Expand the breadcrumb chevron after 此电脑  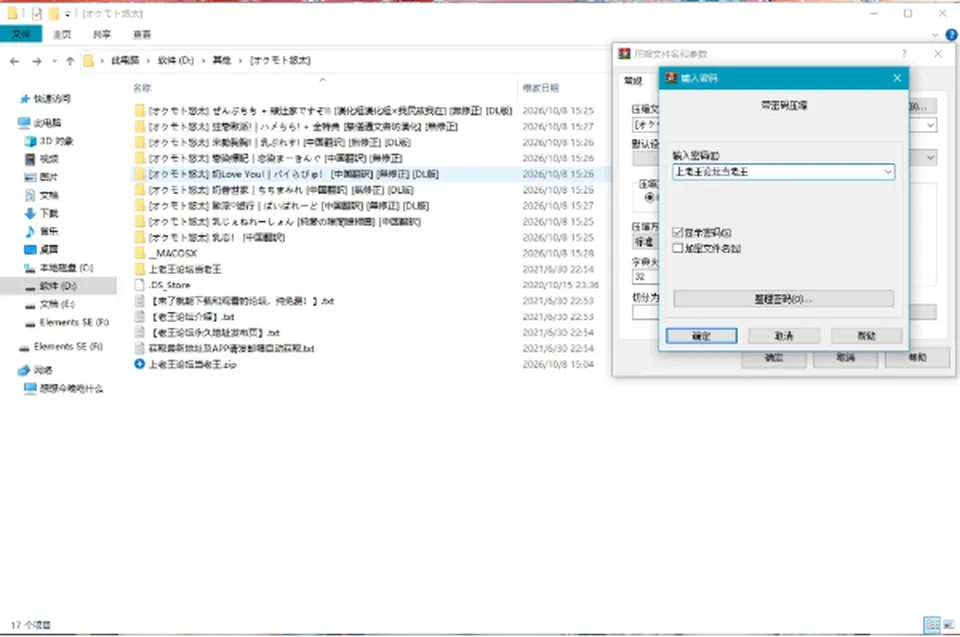pos(148,61)
